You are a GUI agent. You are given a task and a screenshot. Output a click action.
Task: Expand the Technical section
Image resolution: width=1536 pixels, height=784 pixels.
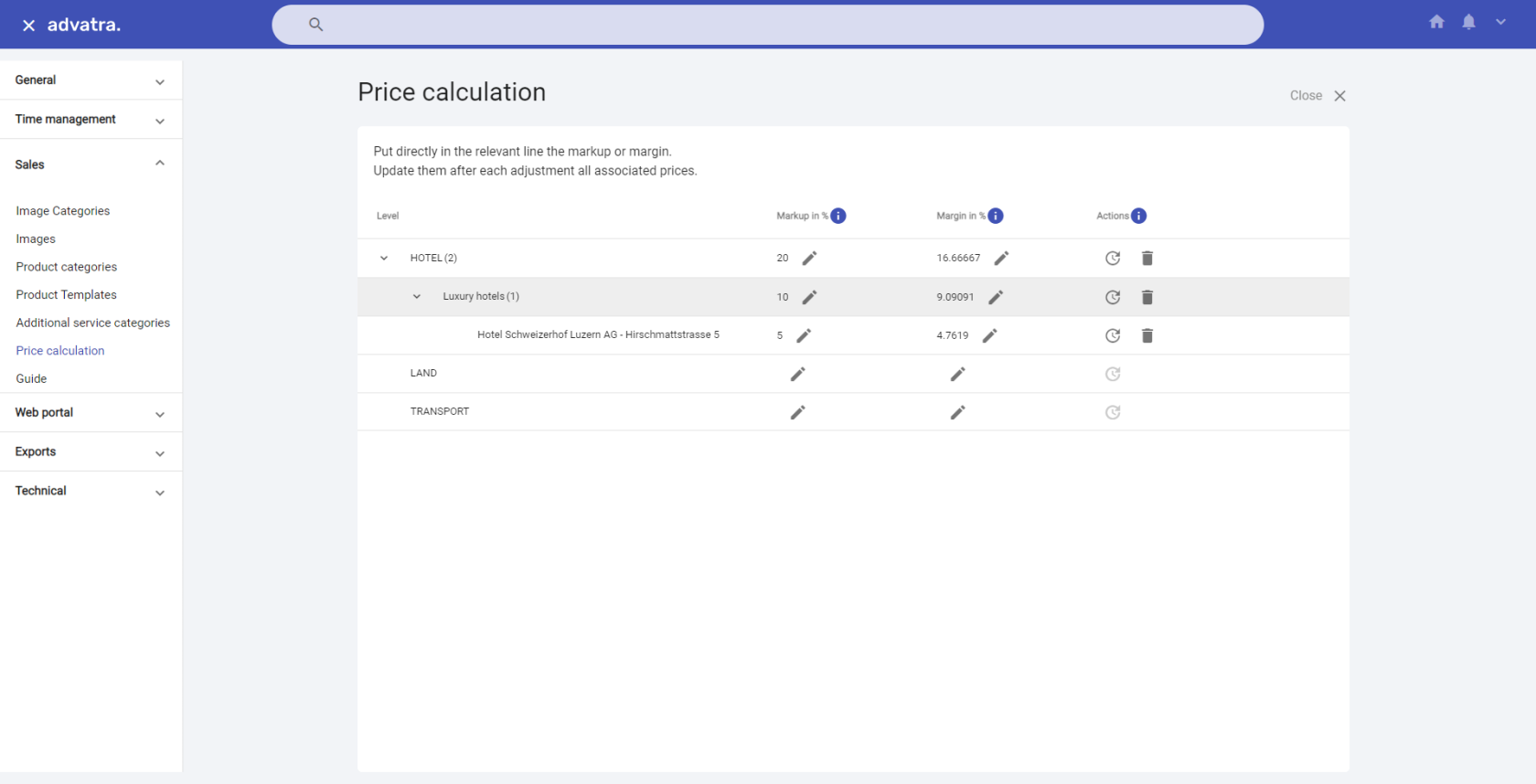(x=91, y=492)
